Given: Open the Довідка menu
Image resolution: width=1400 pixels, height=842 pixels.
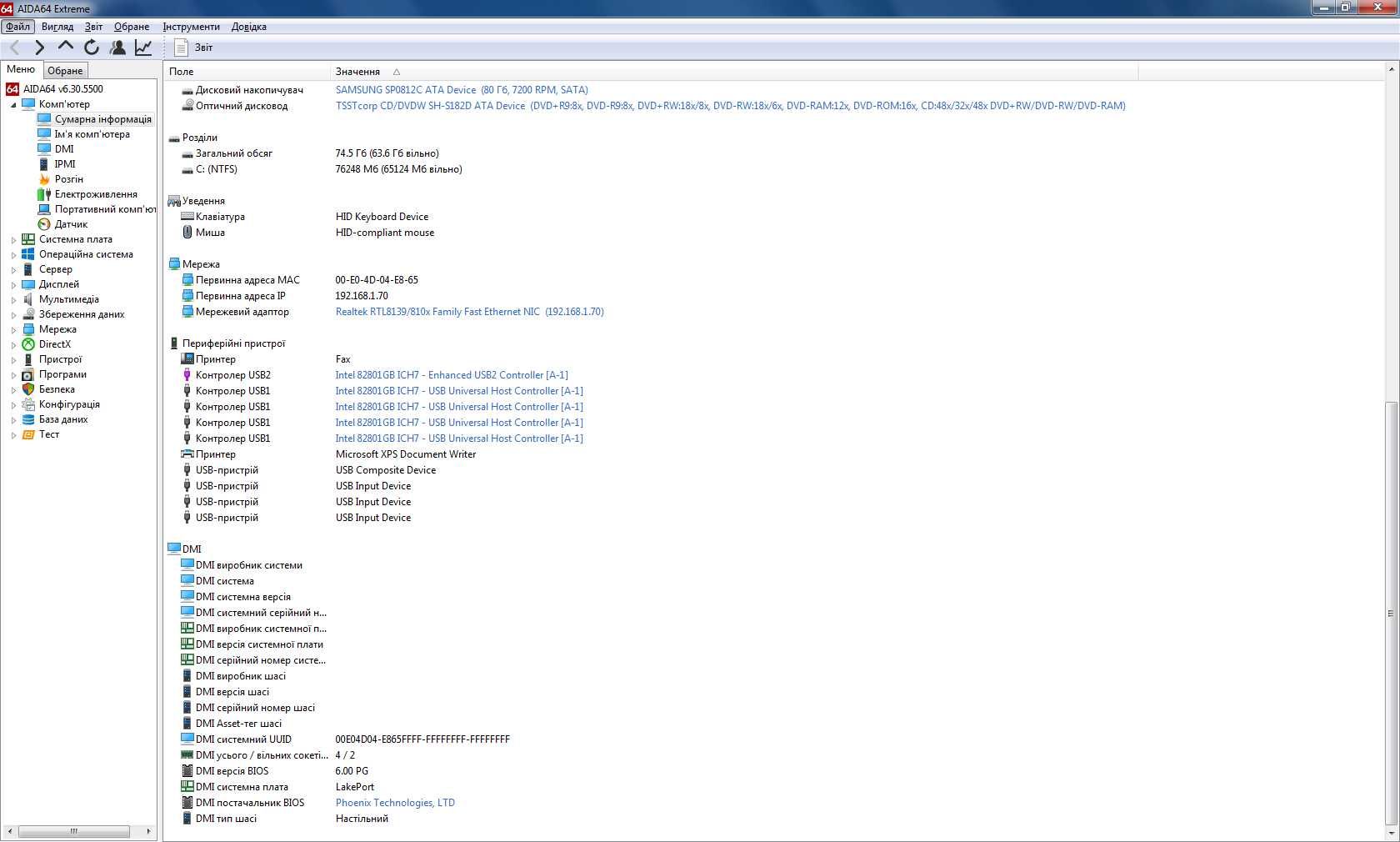Looking at the screenshot, I should (x=249, y=27).
